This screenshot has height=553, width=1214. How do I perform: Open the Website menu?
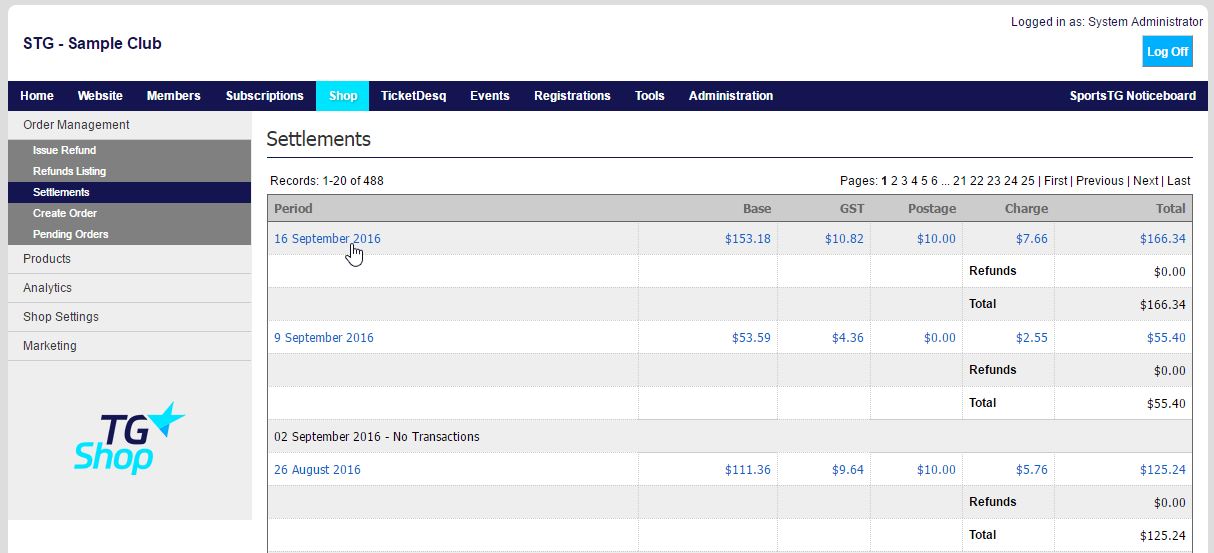pos(100,96)
